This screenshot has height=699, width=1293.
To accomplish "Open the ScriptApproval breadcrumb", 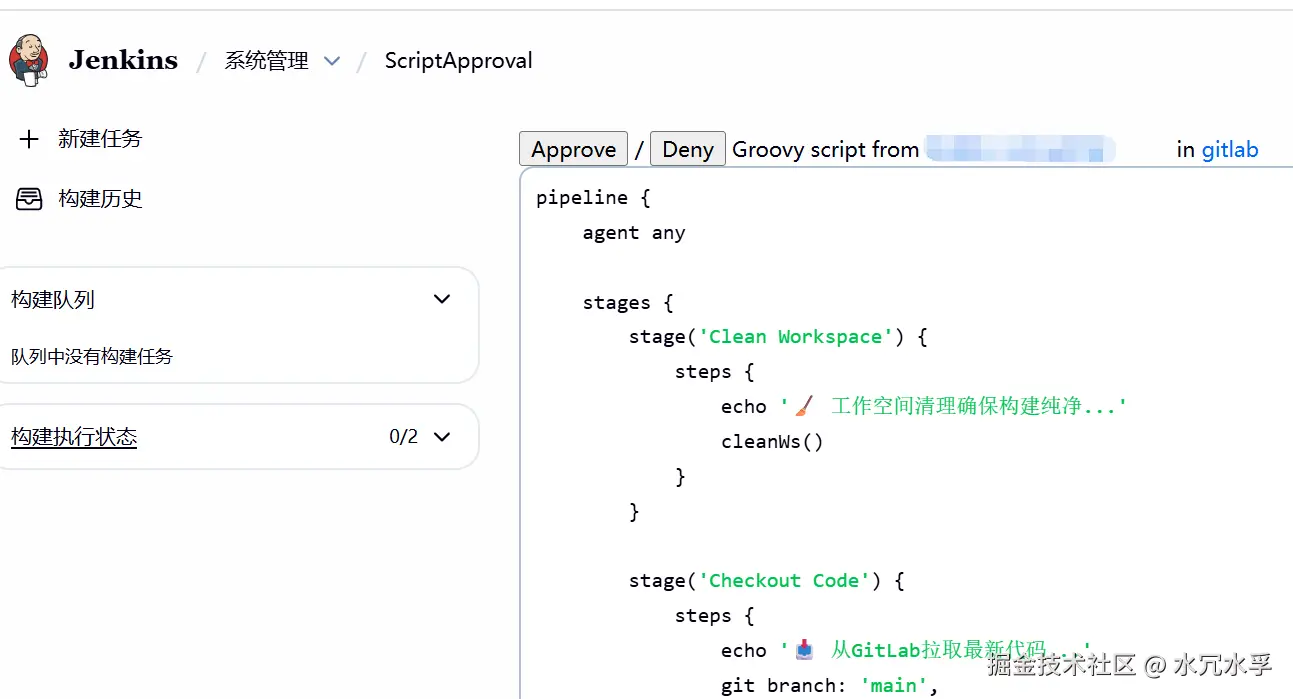I will click(x=459, y=61).
